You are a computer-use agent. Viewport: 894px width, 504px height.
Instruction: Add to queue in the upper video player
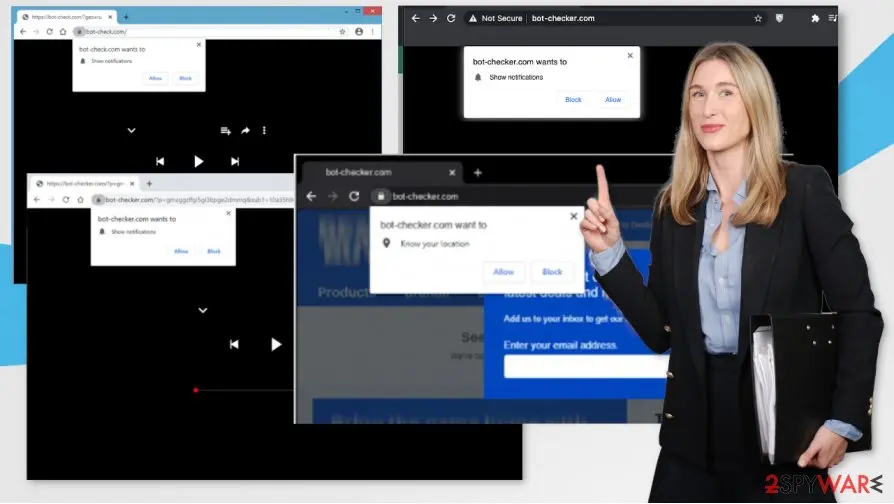(x=226, y=131)
